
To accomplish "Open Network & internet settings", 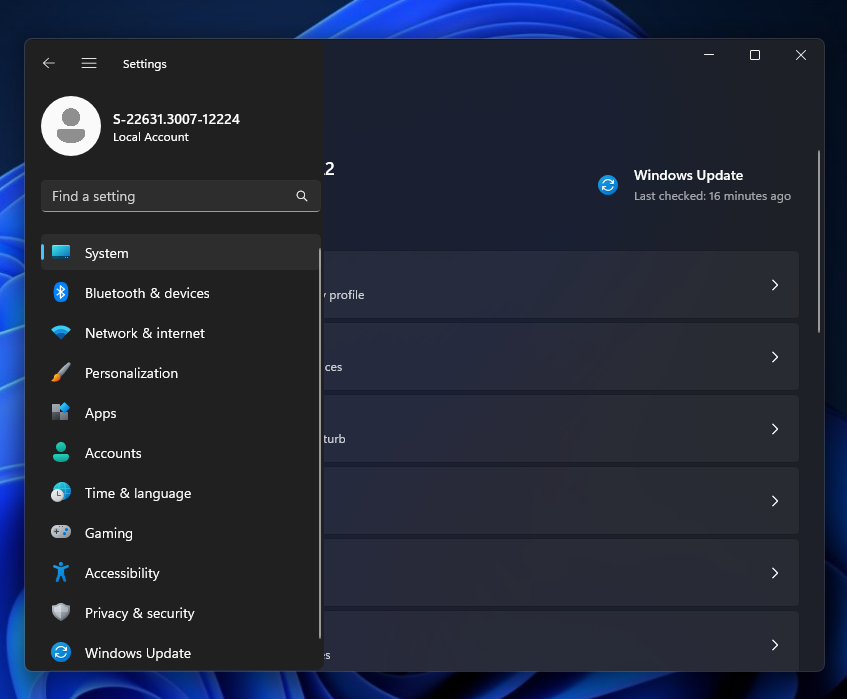I will point(181,333).
